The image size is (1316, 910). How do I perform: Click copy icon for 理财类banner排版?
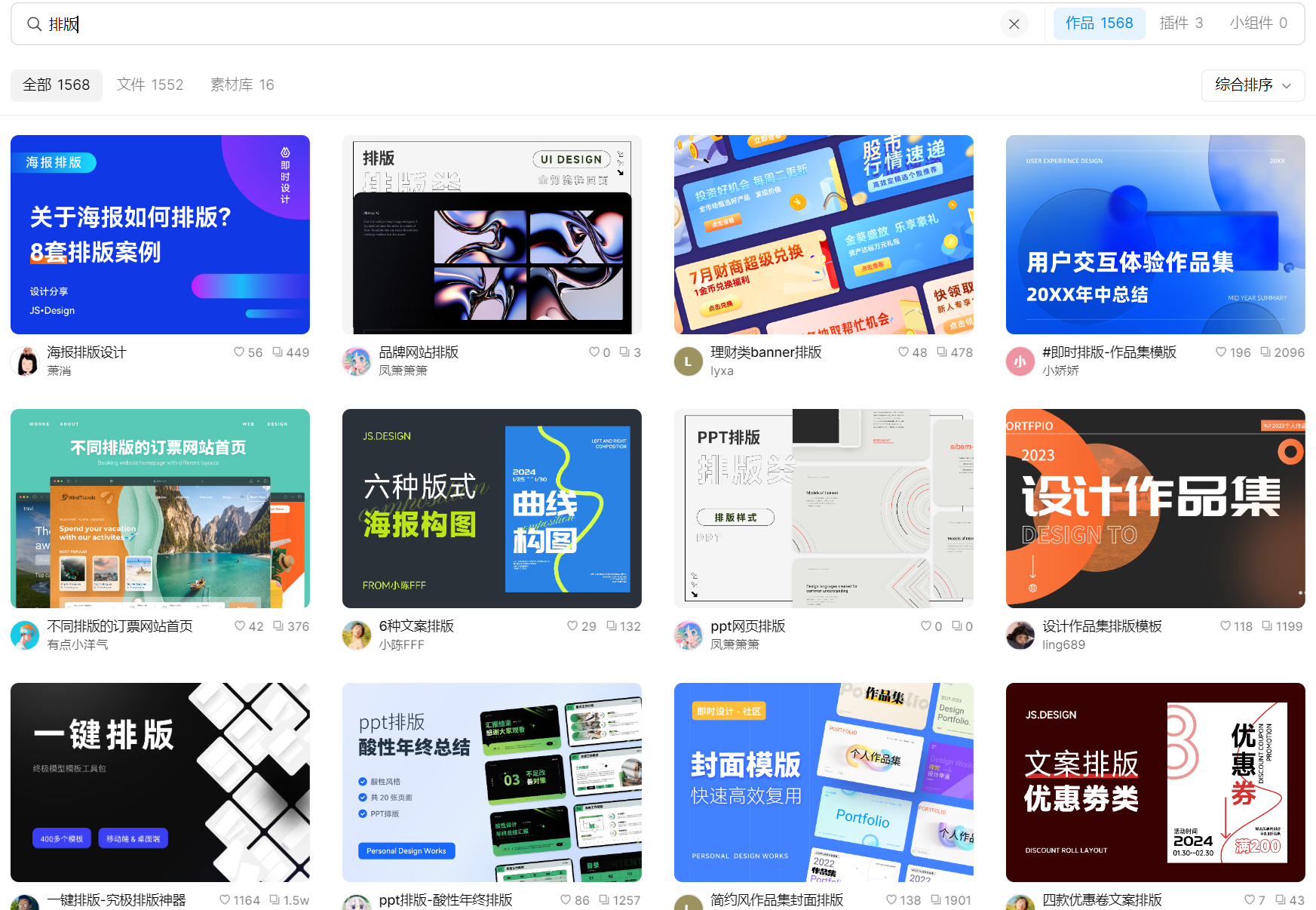tap(942, 352)
